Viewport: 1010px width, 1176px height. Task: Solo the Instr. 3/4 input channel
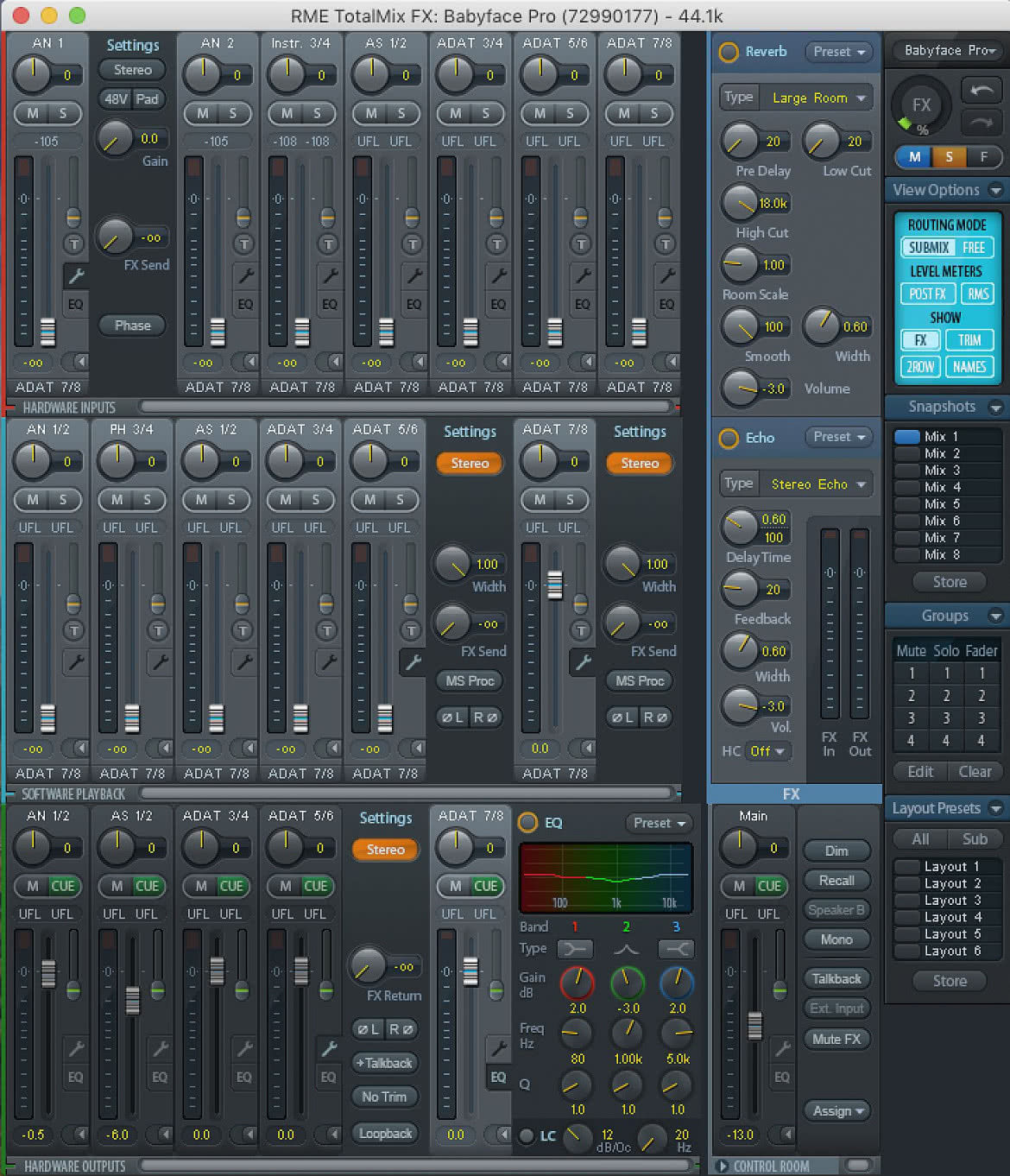[x=318, y=113]
